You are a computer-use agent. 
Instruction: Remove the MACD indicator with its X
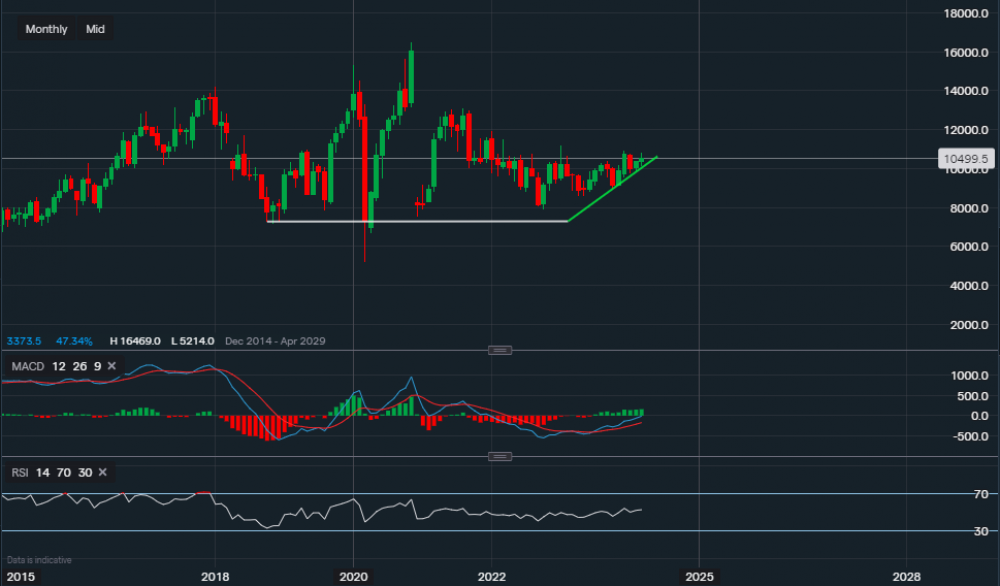[111, 367]
